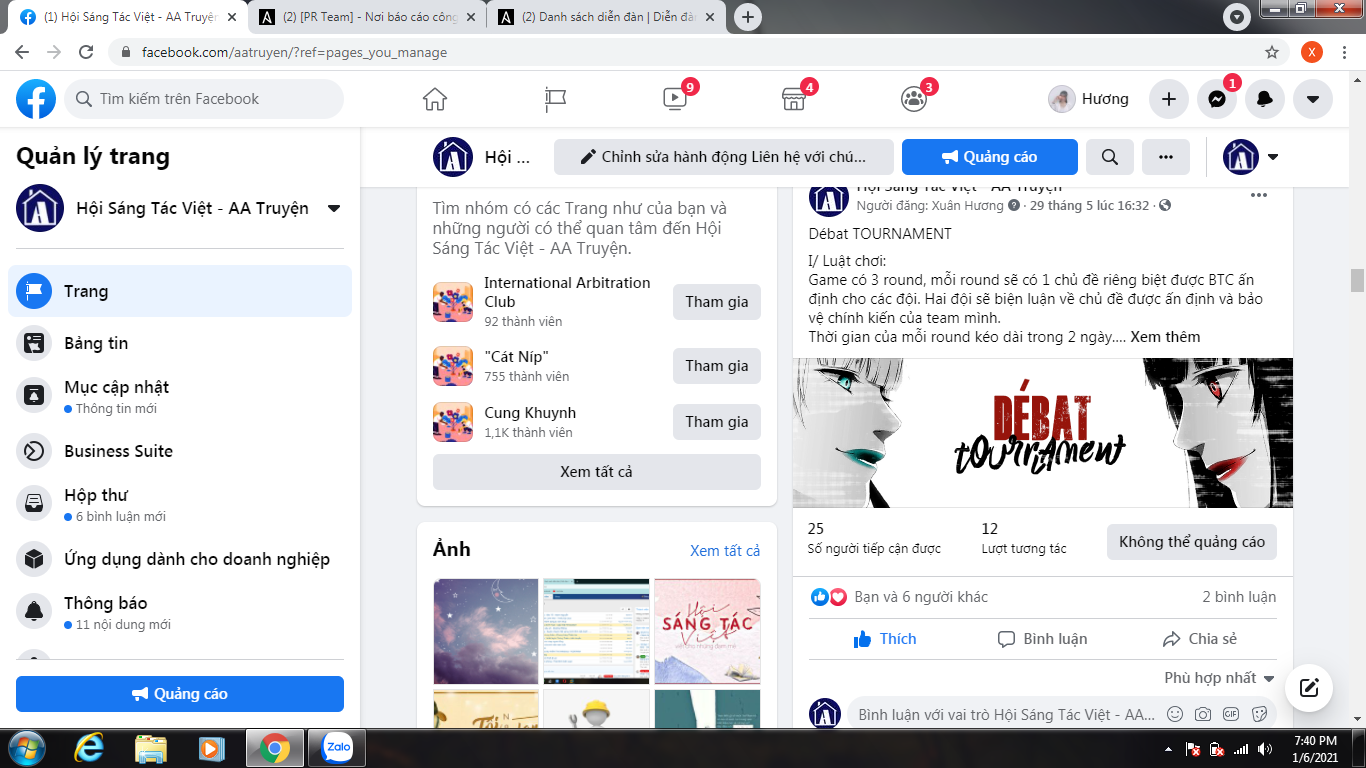This screenshot has width=1366, height=768.
Task: Open the night sky photo thumbnail
Action: pyautogui.click(x=486, y=631)
